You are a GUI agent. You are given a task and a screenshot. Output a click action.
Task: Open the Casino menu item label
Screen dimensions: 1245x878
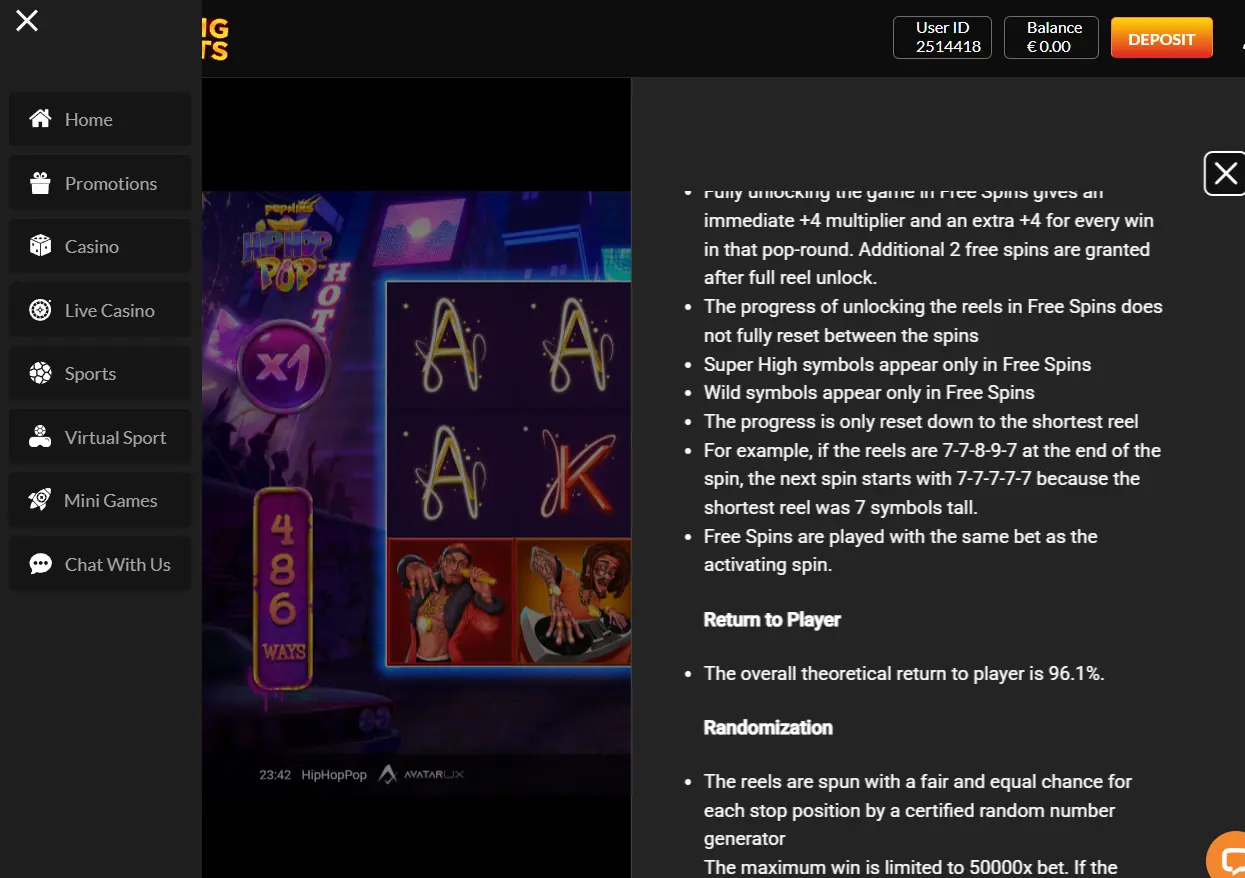tap(92, 247)
